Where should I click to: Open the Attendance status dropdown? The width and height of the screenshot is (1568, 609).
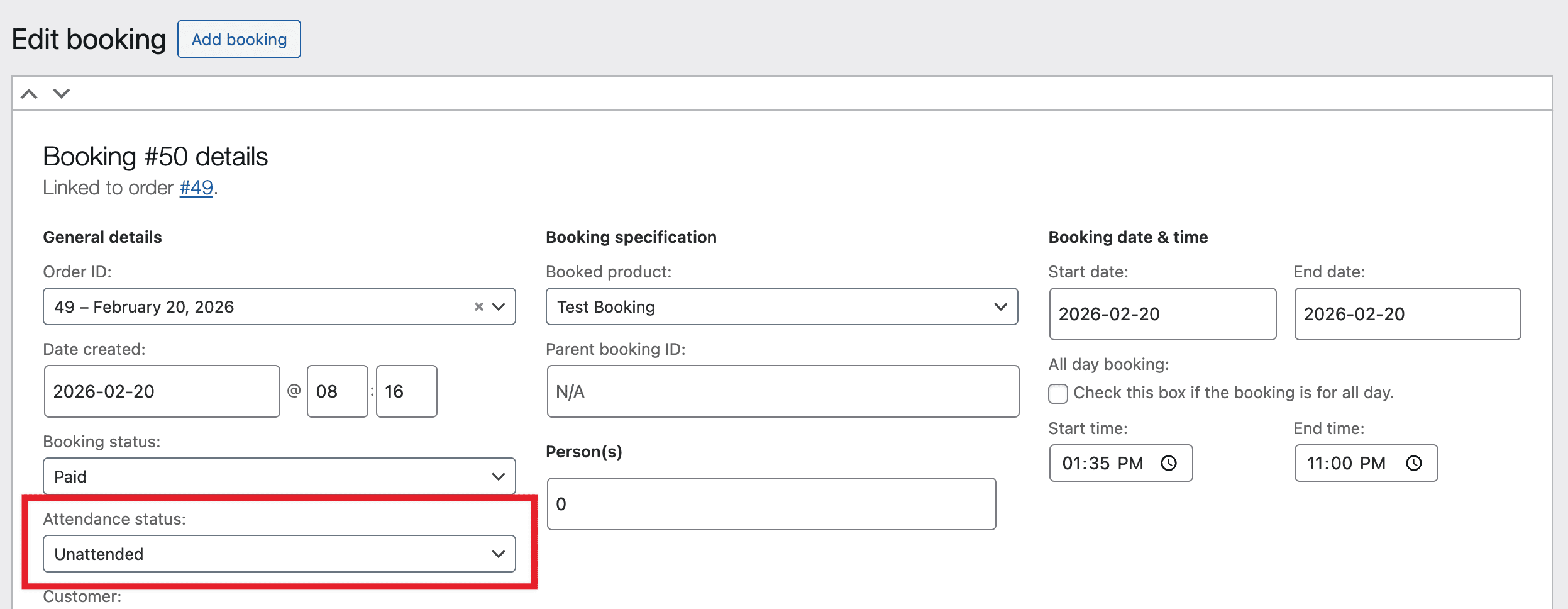279,554
